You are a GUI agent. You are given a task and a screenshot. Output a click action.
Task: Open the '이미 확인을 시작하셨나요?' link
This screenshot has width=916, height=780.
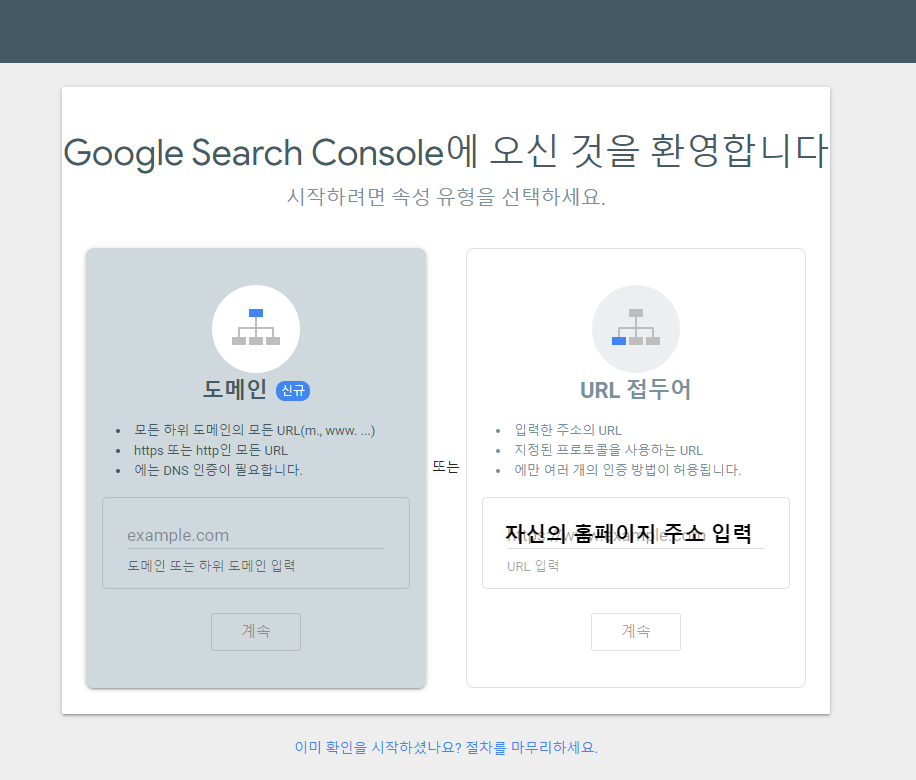click(x=446, y=747)
